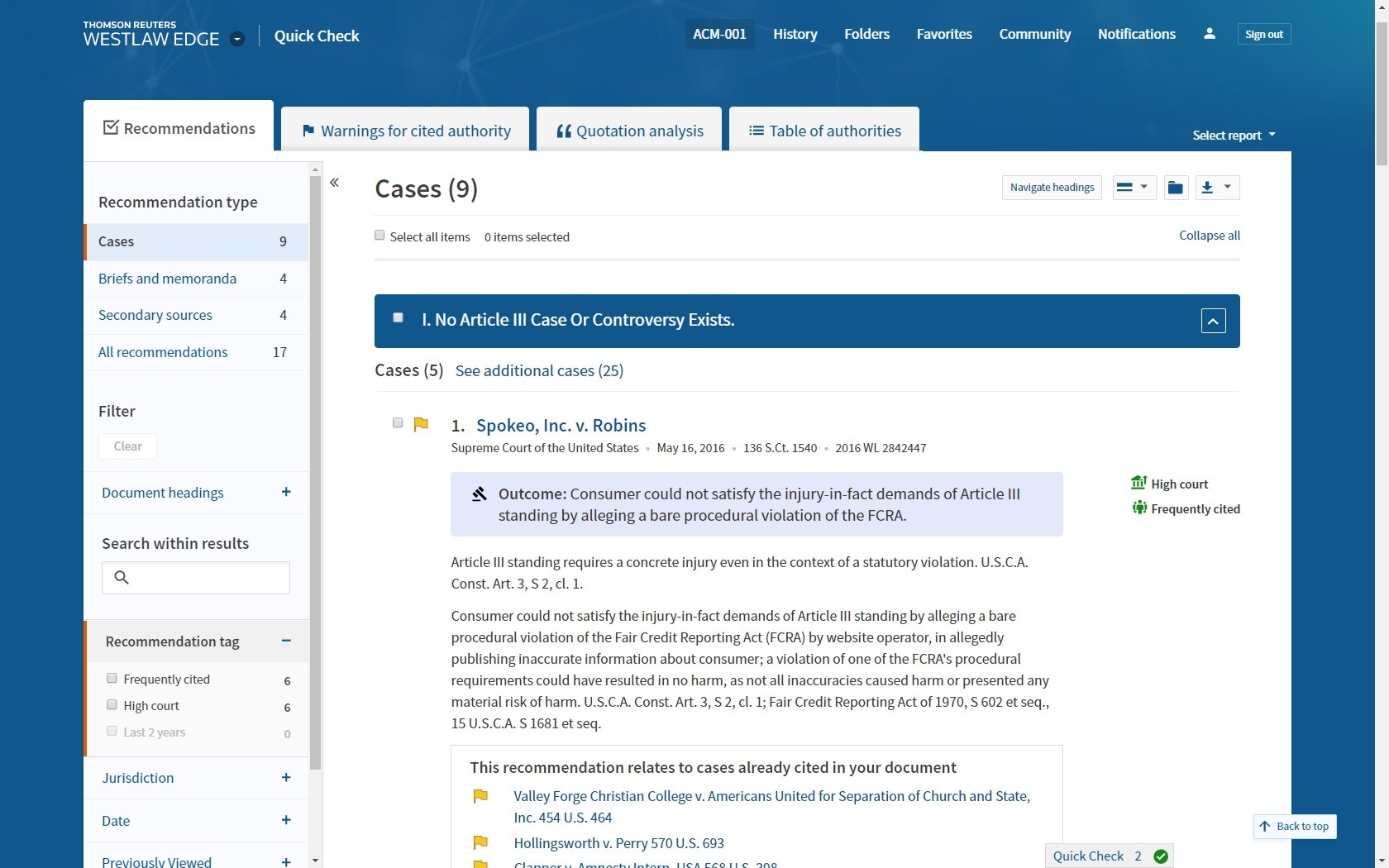Open the Spokeo, Inc. v. Robins case
This screenshot has height=868, width=1389.
561,426
